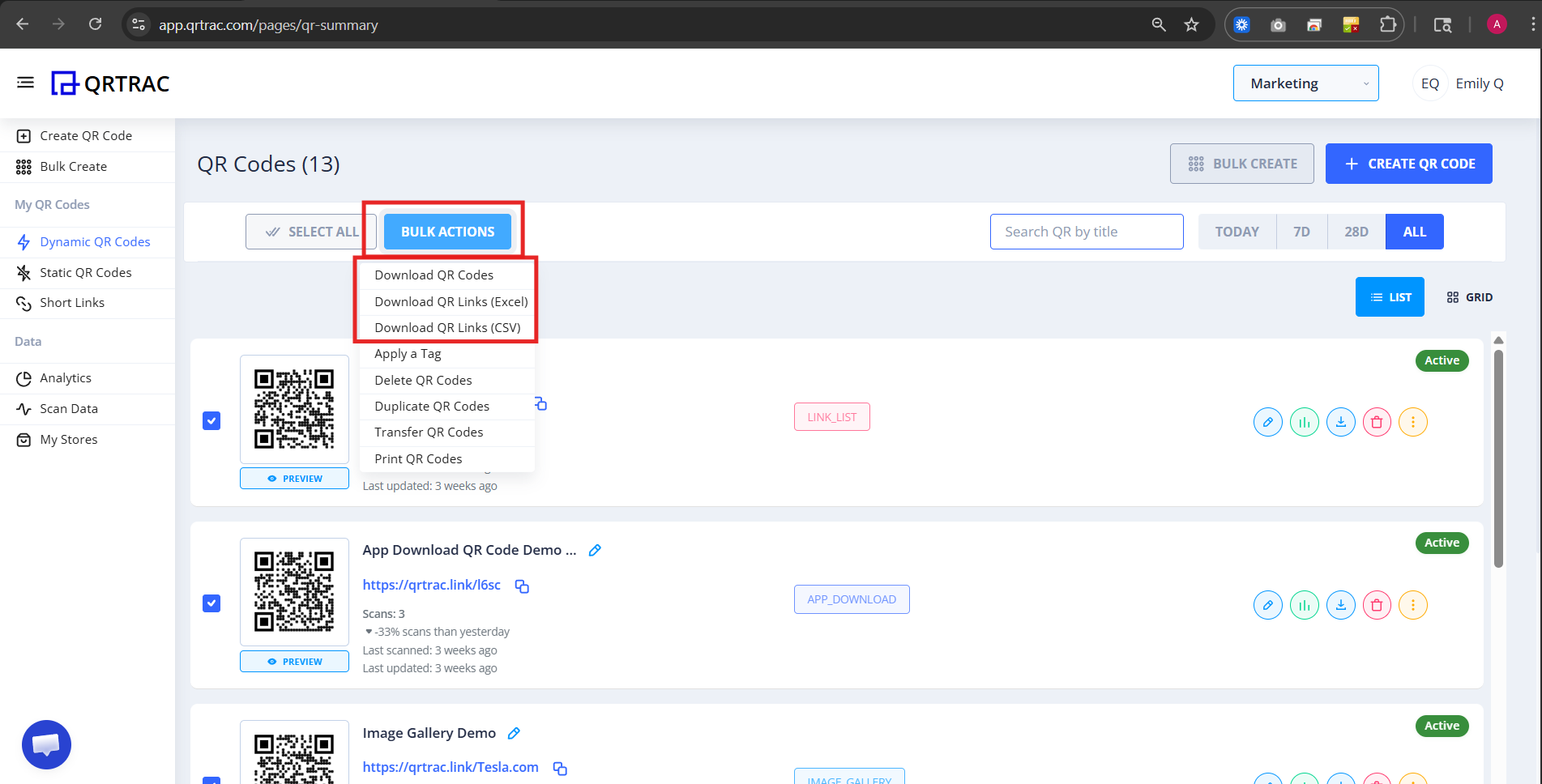Open link https://qrtrac.link/Tesla.com
This screenshot has width=1542, height=784.
tap(451, 766)
